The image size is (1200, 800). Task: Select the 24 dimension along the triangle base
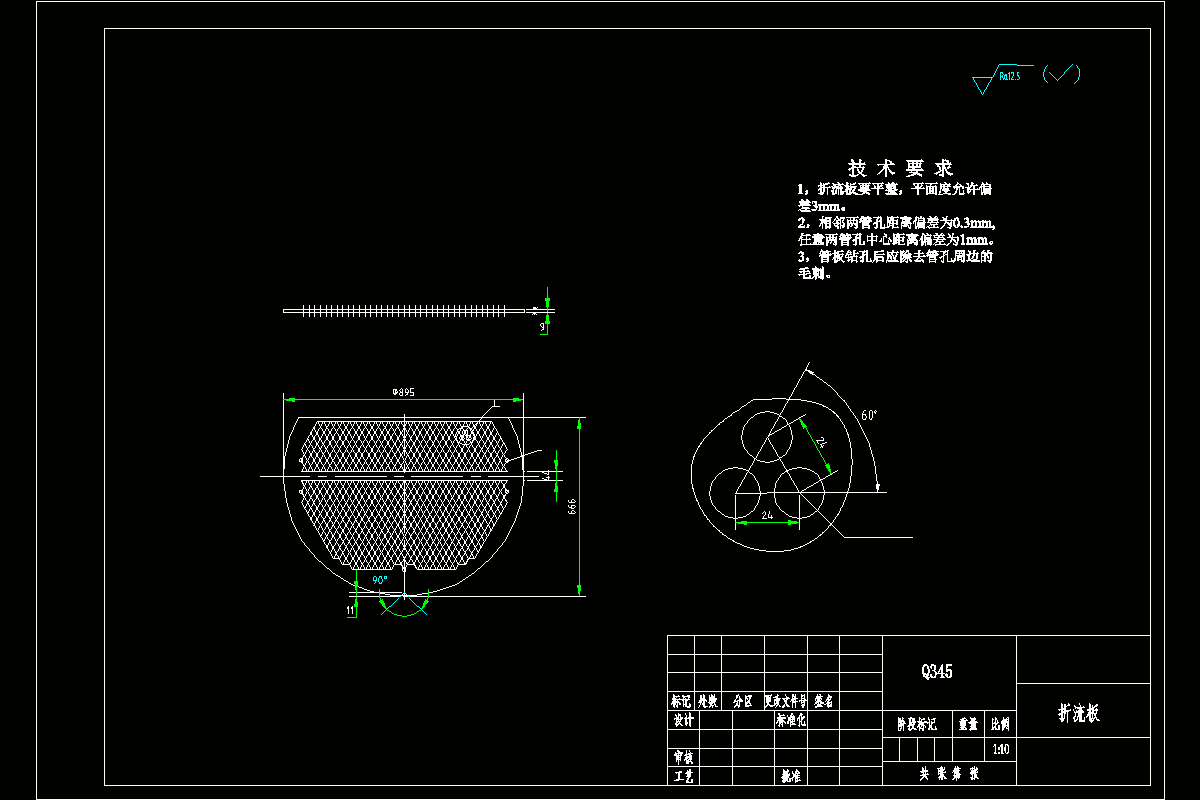[x=767, y=516]
